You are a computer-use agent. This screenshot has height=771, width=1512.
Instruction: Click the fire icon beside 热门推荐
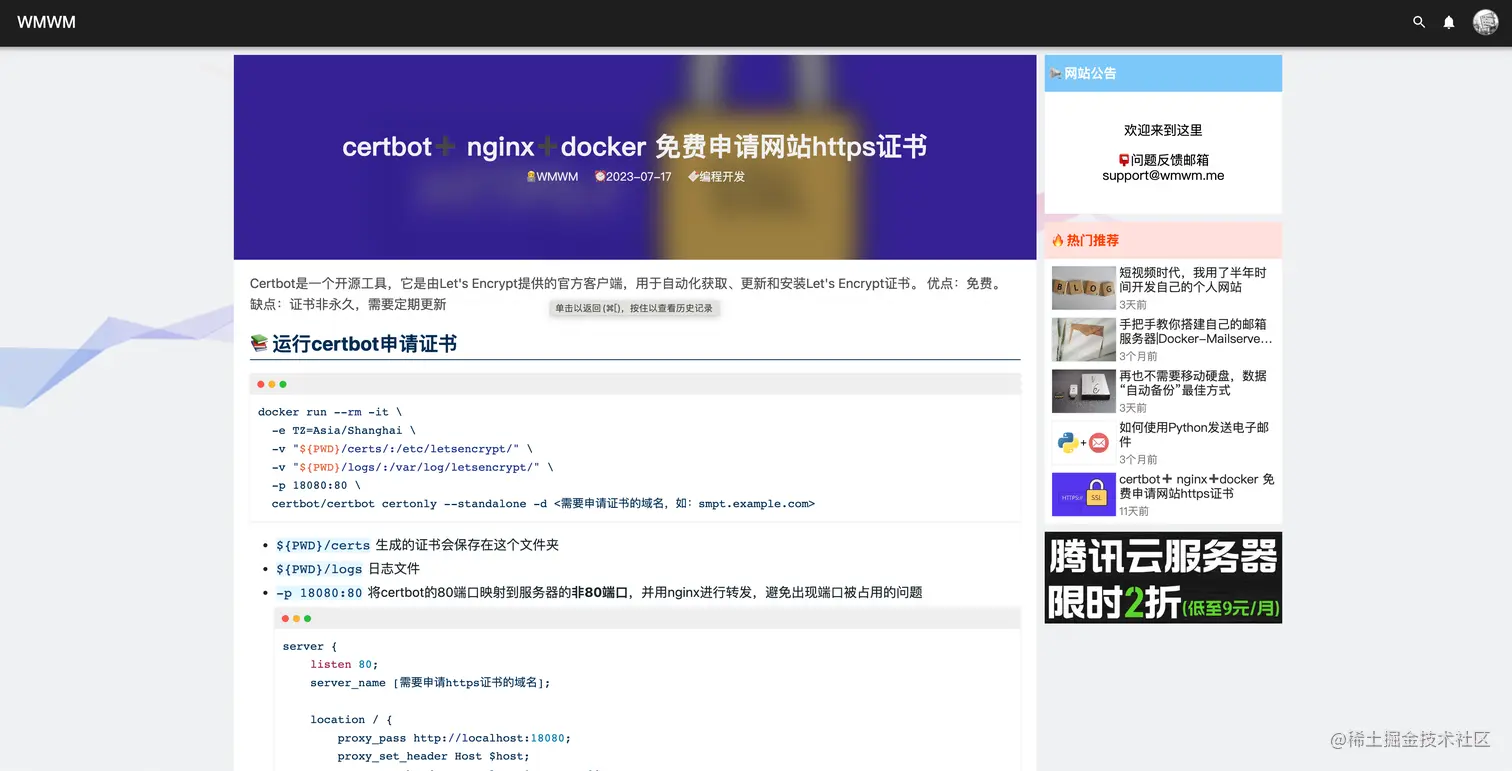coord(1058,240)
